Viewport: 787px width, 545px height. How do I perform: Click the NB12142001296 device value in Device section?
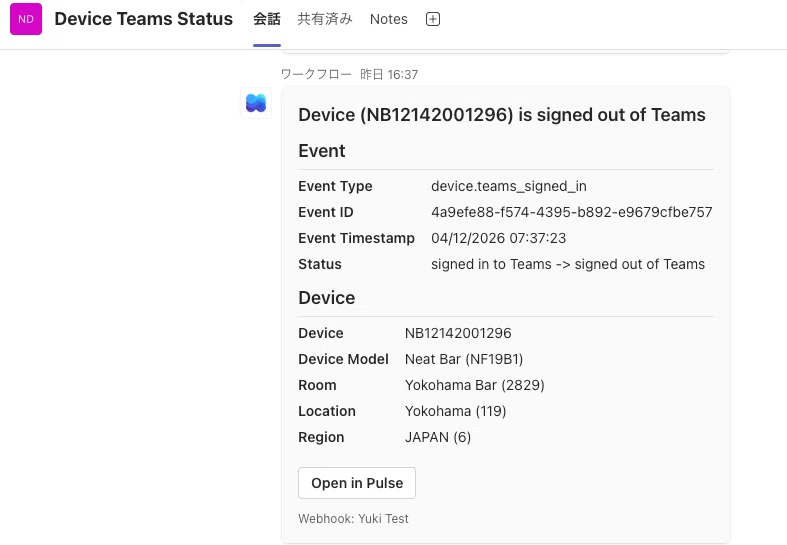click(x=458, y=333)
